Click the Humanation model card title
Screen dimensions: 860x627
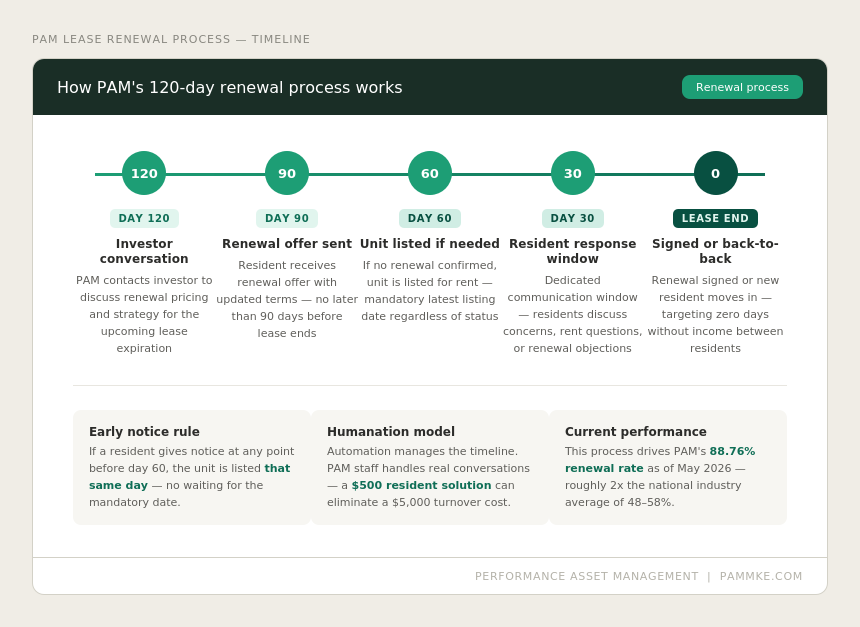point(391,432)
